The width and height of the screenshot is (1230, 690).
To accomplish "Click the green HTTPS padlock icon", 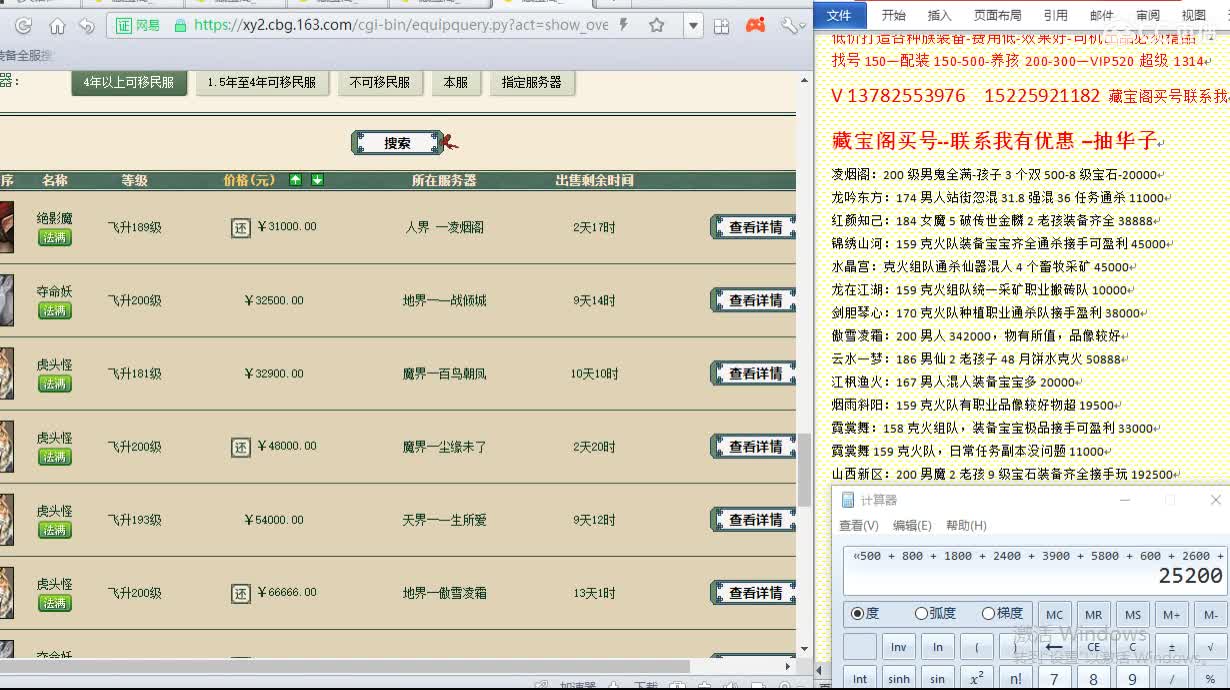I will pos(180,25).
